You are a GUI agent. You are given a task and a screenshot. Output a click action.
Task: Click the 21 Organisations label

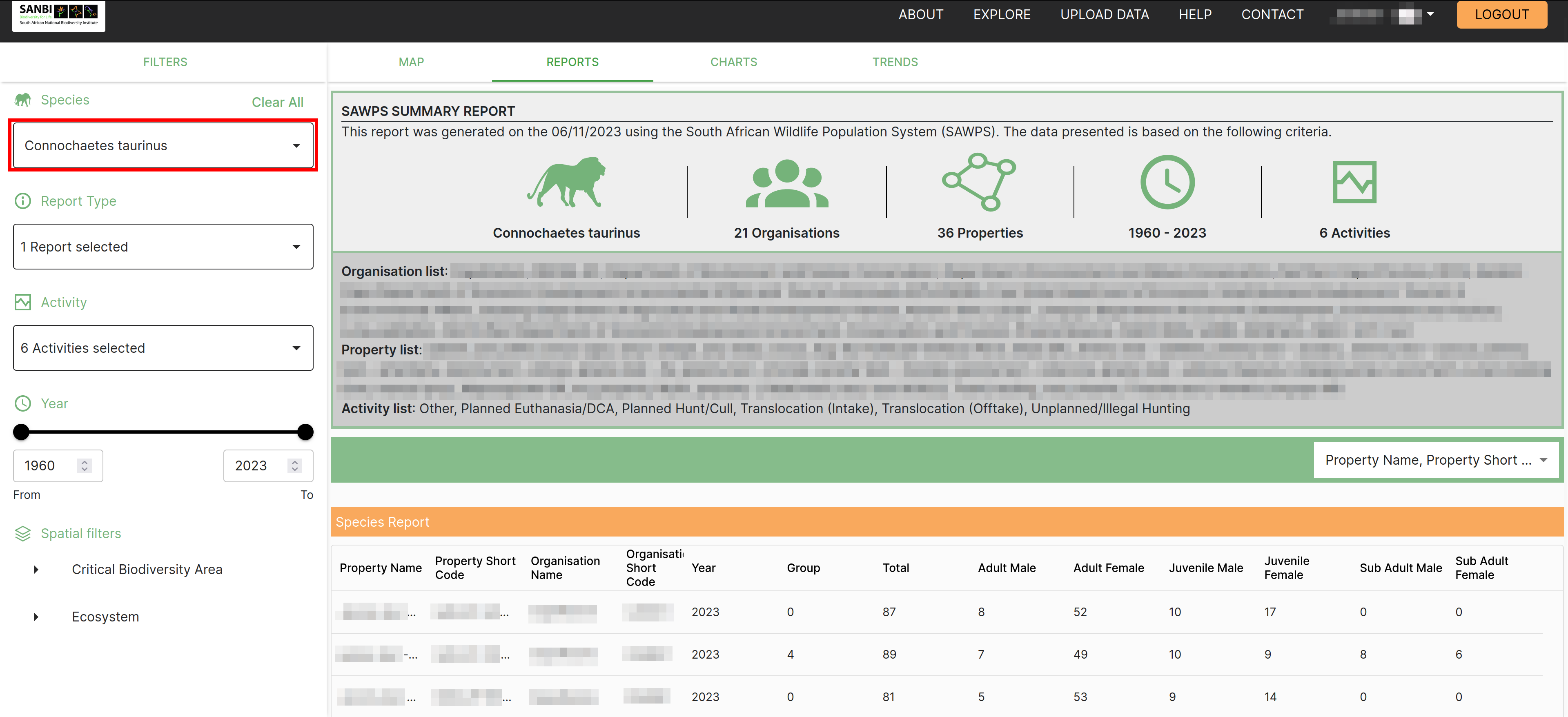point(786,233)
